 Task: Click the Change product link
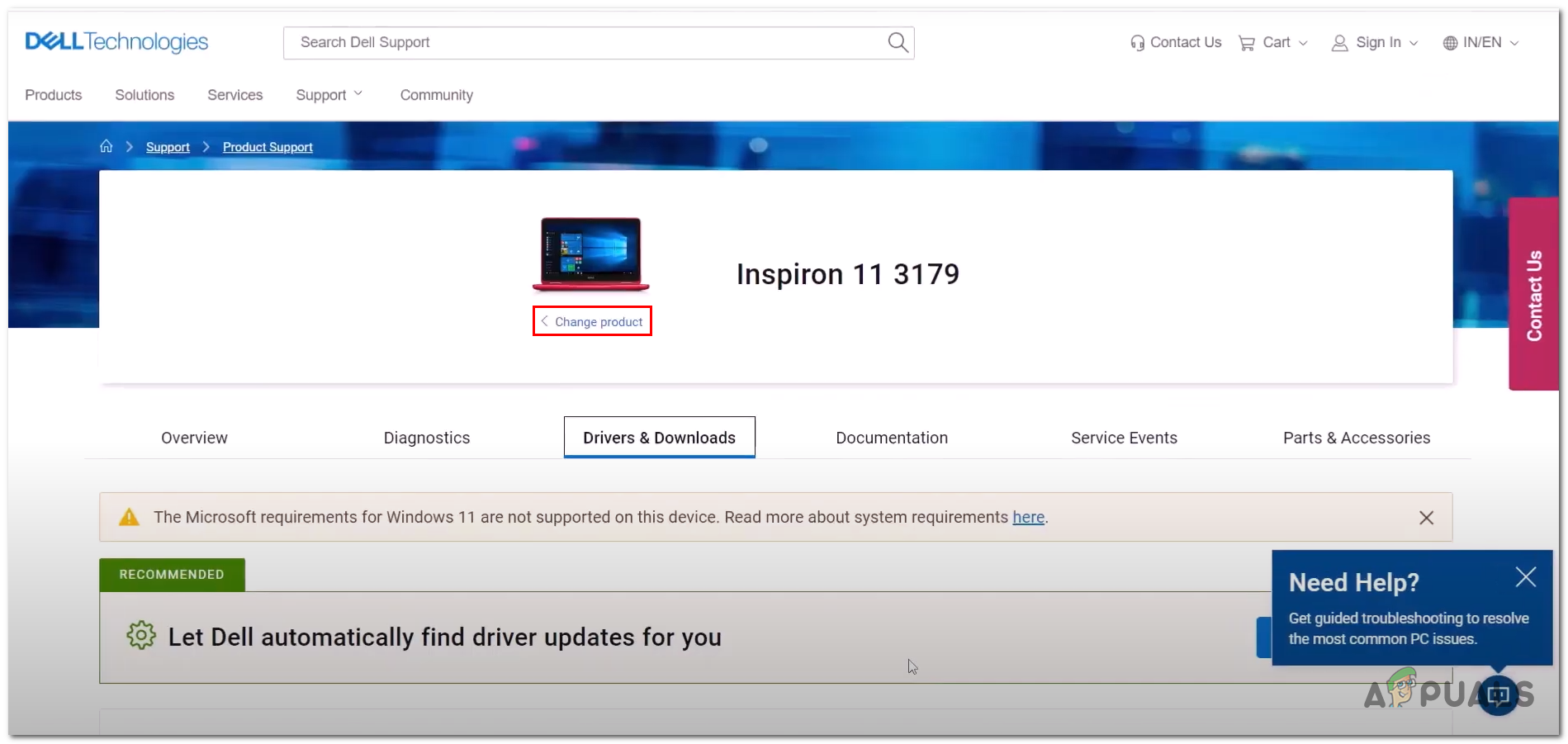point(592,321)
